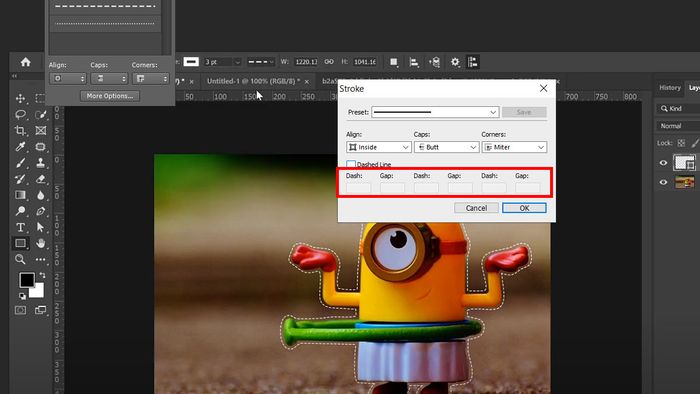
Task: Select the Dodge tool
Action: [x=21, y=211]
